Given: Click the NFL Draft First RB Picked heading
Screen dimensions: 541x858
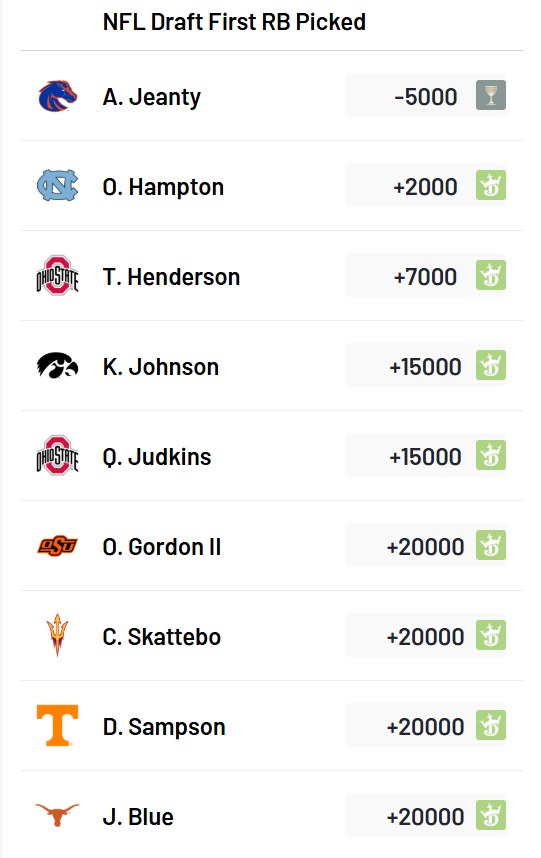Looking at the screenshot, I should tap(234, 22).
